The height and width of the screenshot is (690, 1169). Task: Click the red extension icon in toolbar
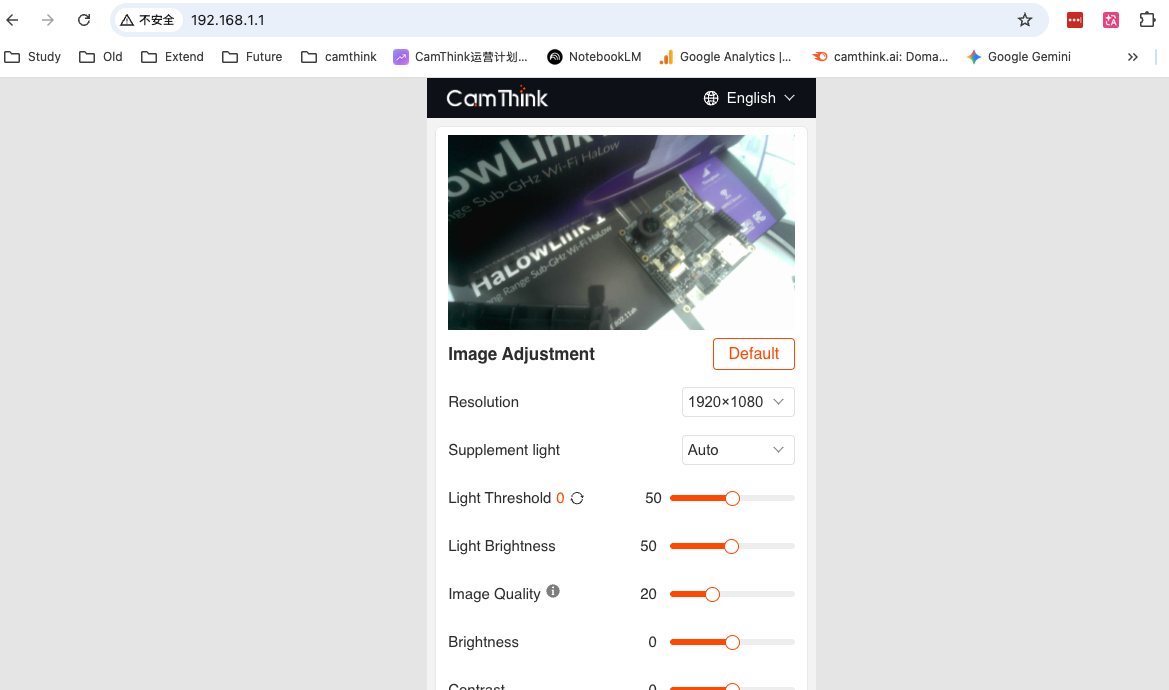[x=1075, y=20]
